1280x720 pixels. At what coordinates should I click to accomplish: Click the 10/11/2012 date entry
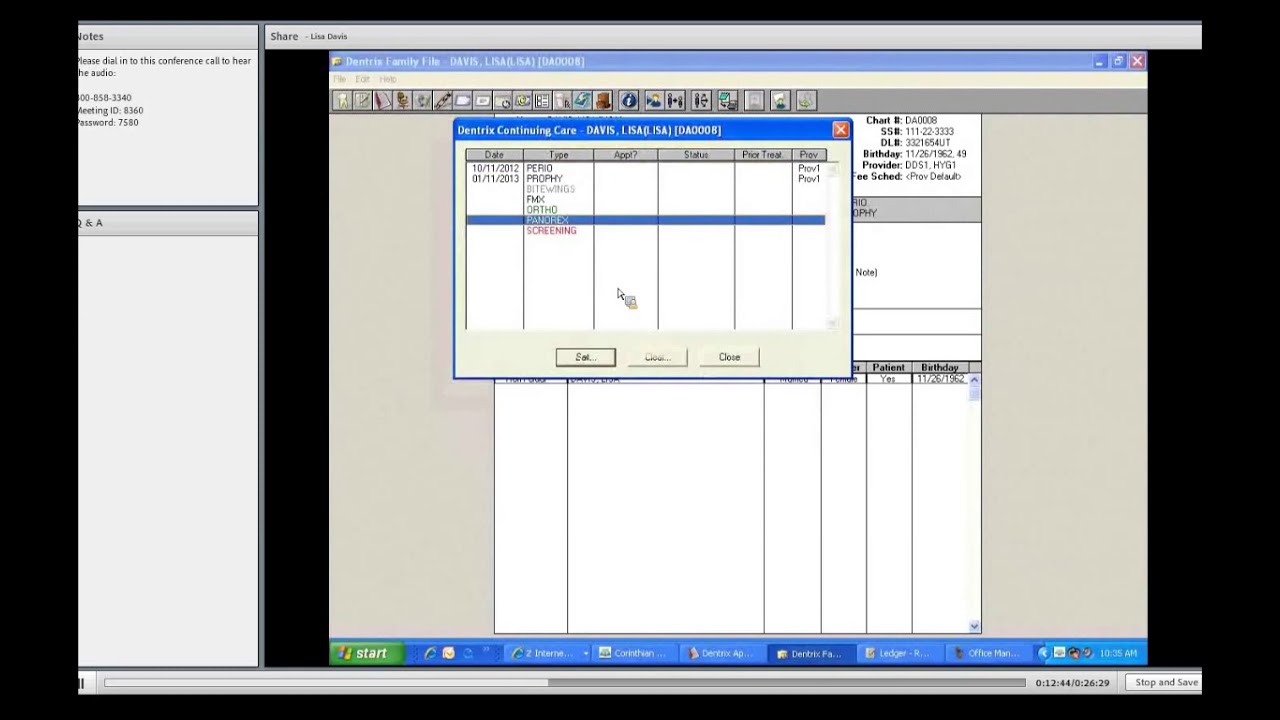click(x=495, y=169)
